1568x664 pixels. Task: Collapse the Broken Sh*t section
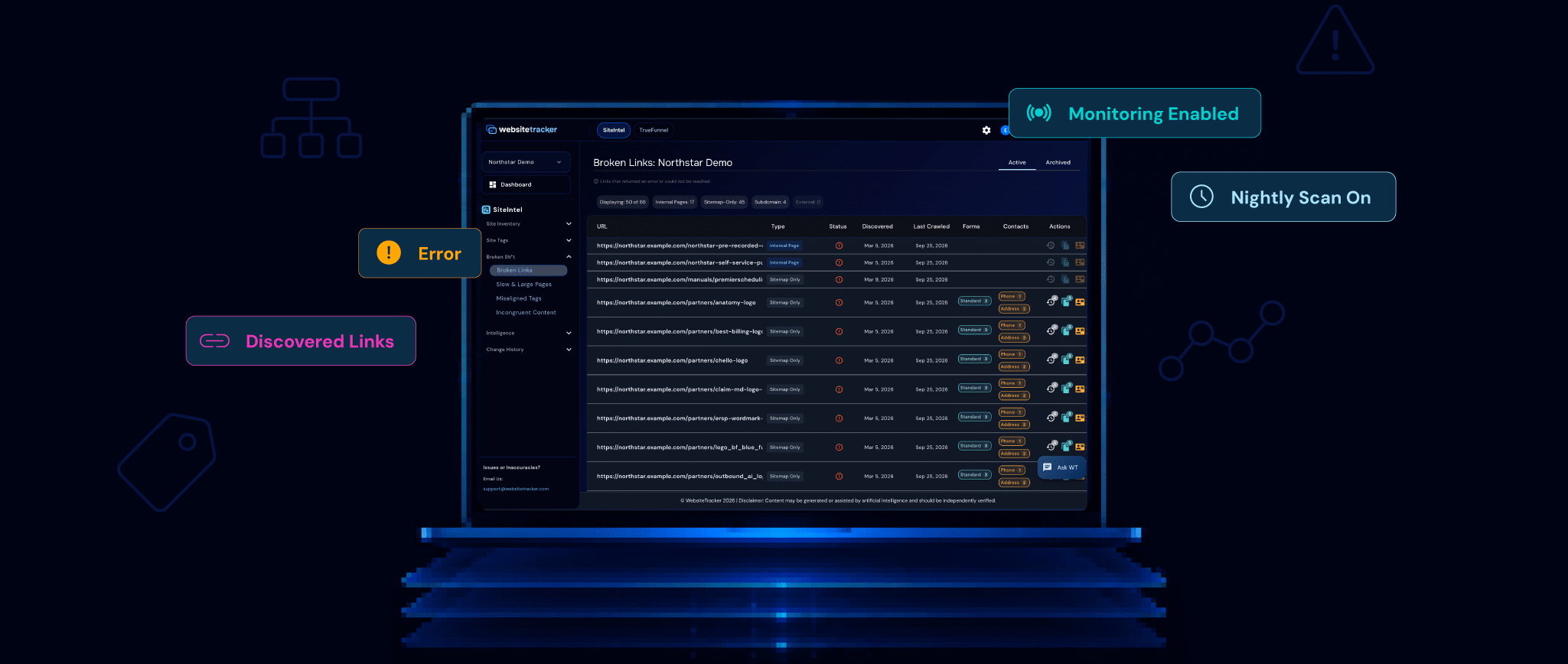[x=528, y=257]
